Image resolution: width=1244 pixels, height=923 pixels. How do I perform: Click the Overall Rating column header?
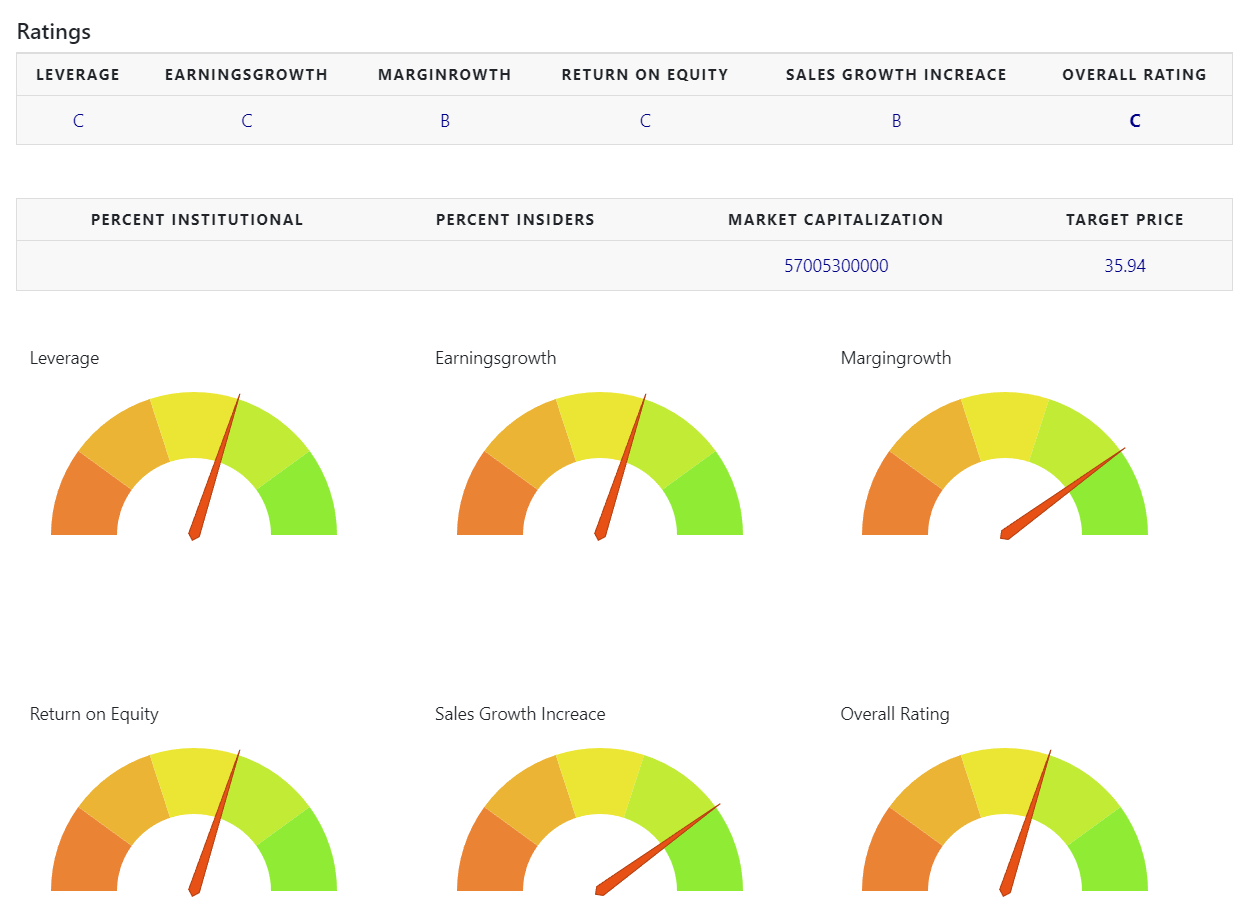(x=1134, y=75)
